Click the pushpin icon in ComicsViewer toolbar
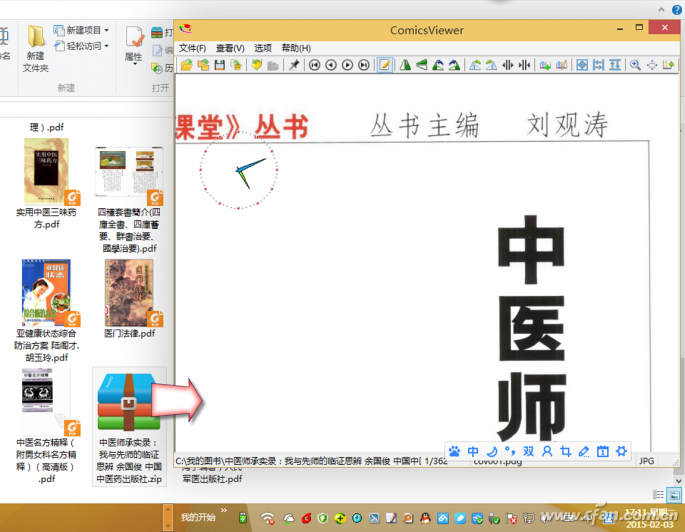685x532 pixels. click(294, 66)
